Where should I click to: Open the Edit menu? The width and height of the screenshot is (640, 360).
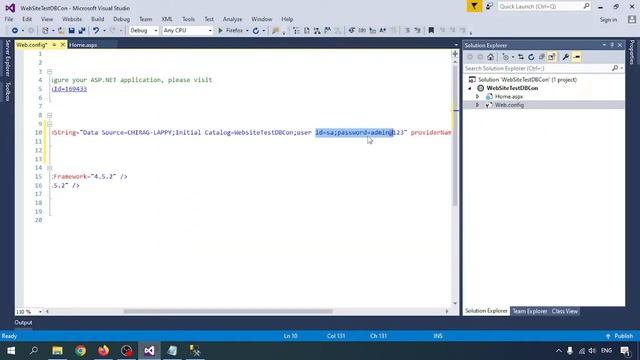click(27, 19)
